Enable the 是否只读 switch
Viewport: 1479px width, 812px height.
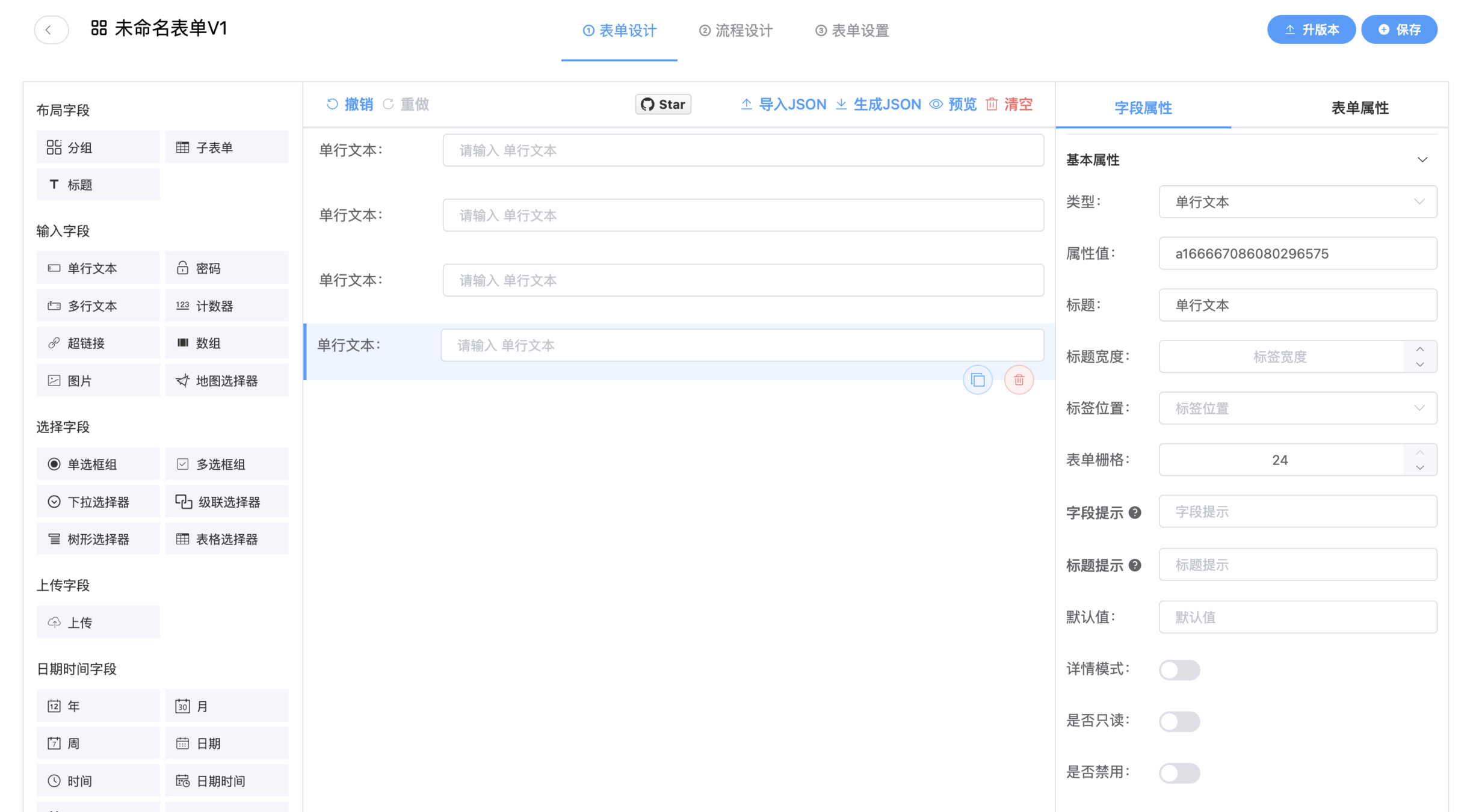(x=1179, y=721)
